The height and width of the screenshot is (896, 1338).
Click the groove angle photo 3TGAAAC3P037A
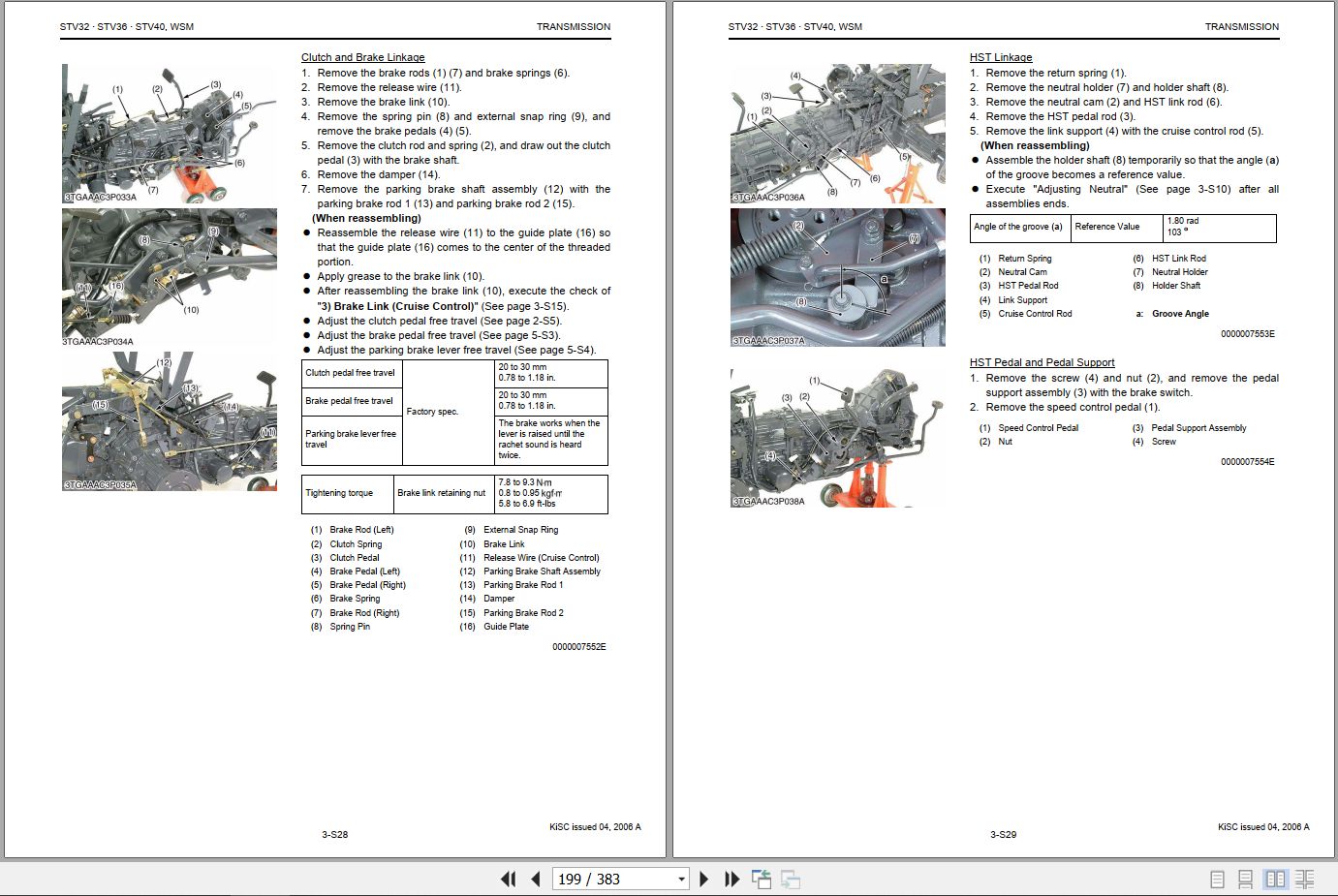pyautogui.click(x=837, y=277)
